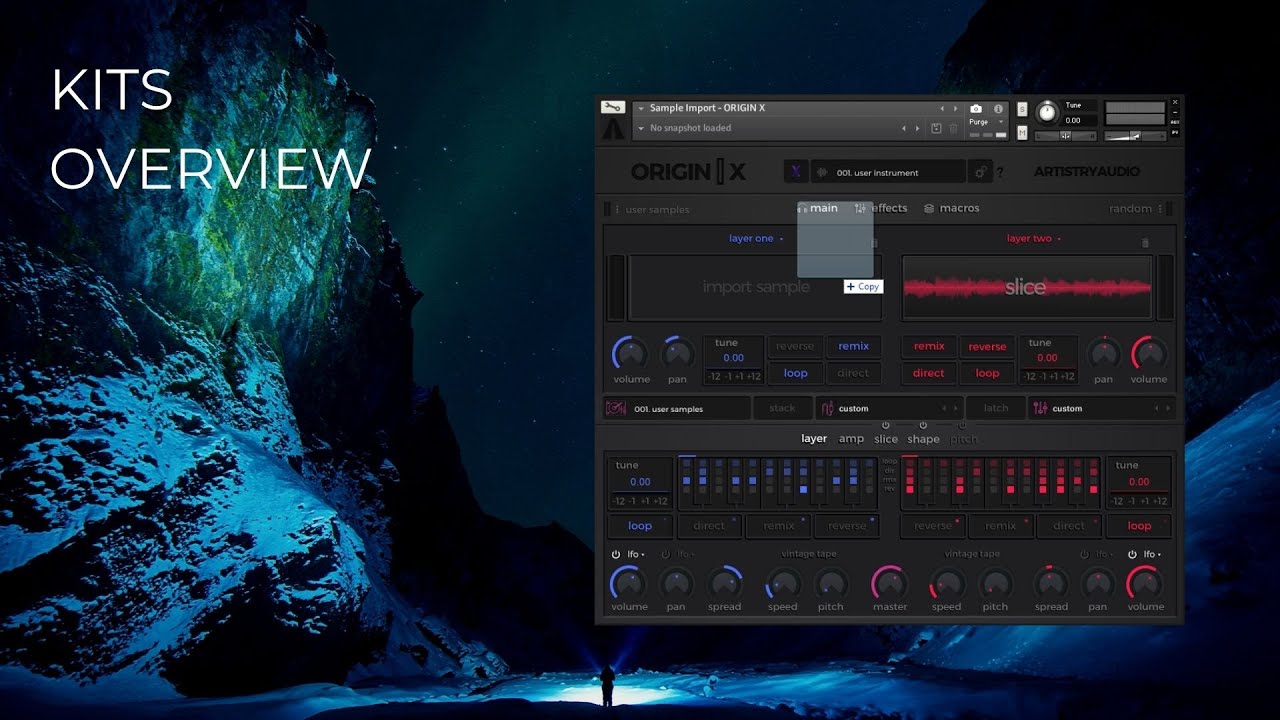
Task: Adjust the Kontakt header Tune knob
Action: pos(1047,112)
